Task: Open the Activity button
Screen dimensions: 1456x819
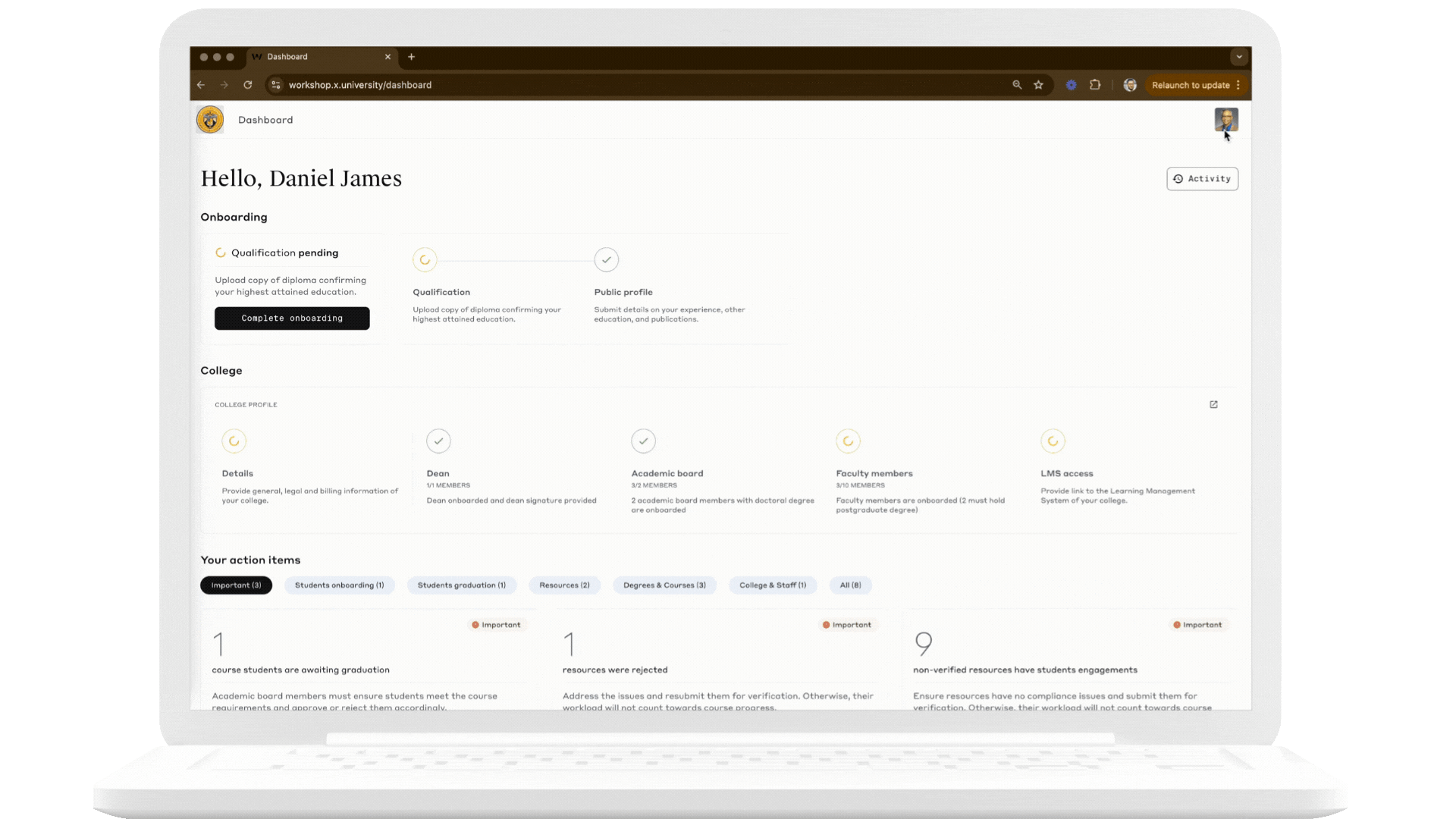Action: (1202, 179)
